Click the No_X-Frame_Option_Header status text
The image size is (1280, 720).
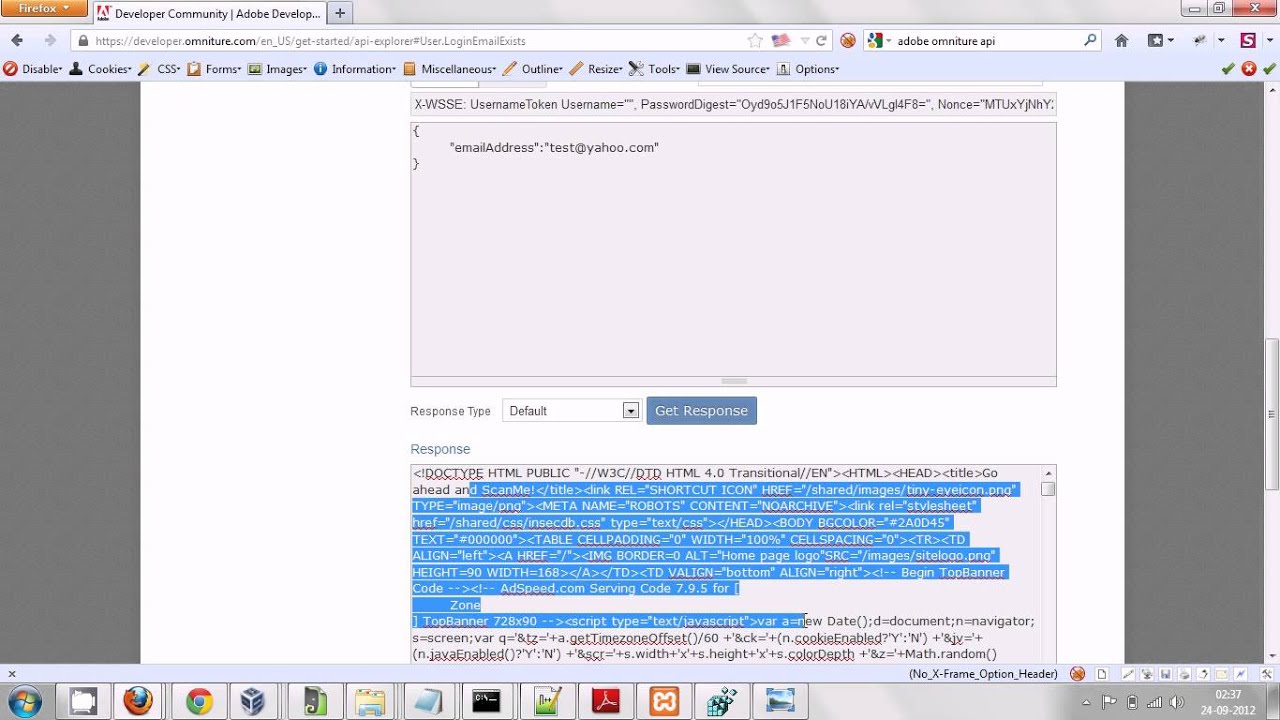coord(983,674)
